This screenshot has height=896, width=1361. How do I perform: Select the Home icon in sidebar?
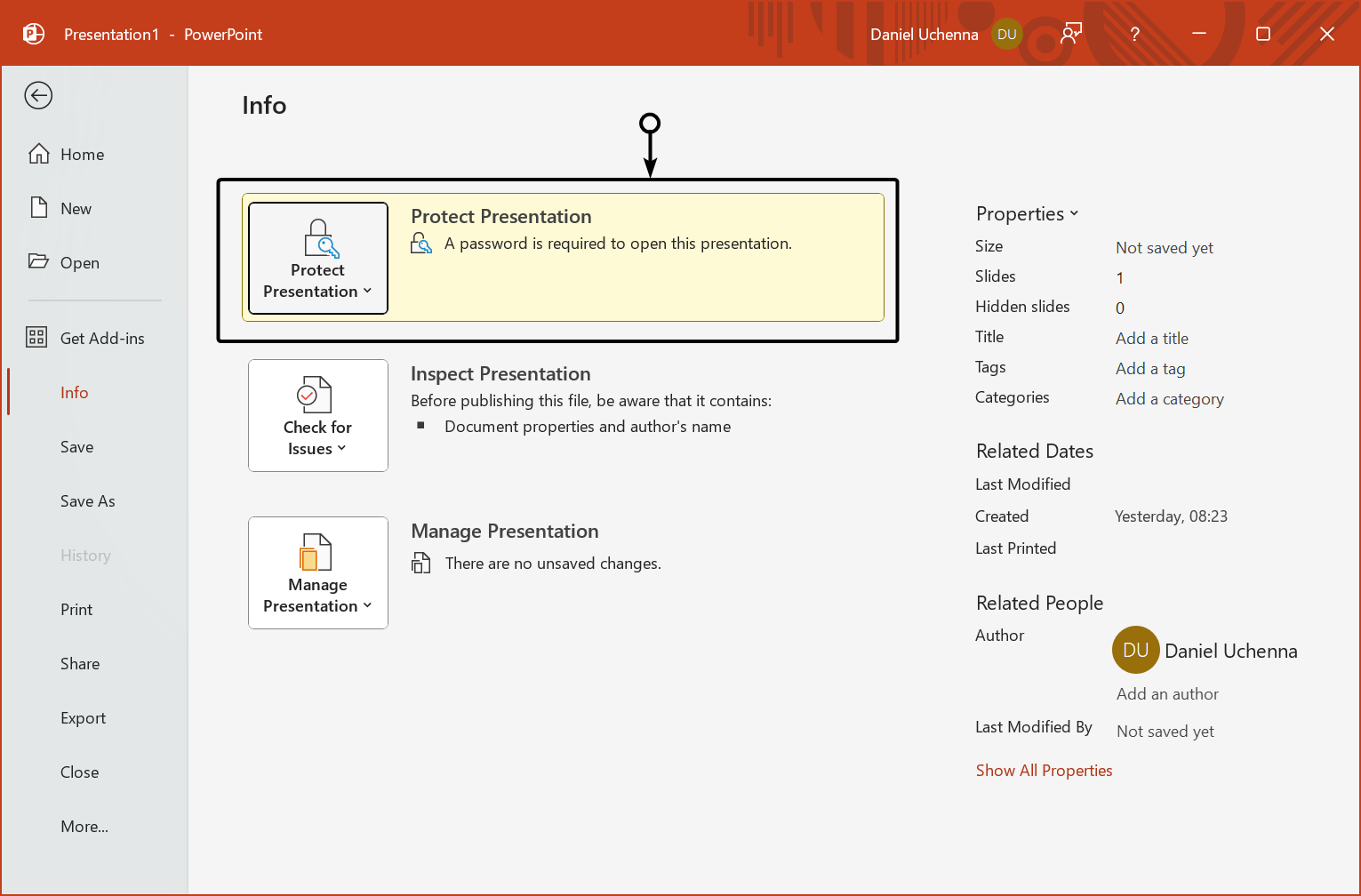(x=40, y=153)
